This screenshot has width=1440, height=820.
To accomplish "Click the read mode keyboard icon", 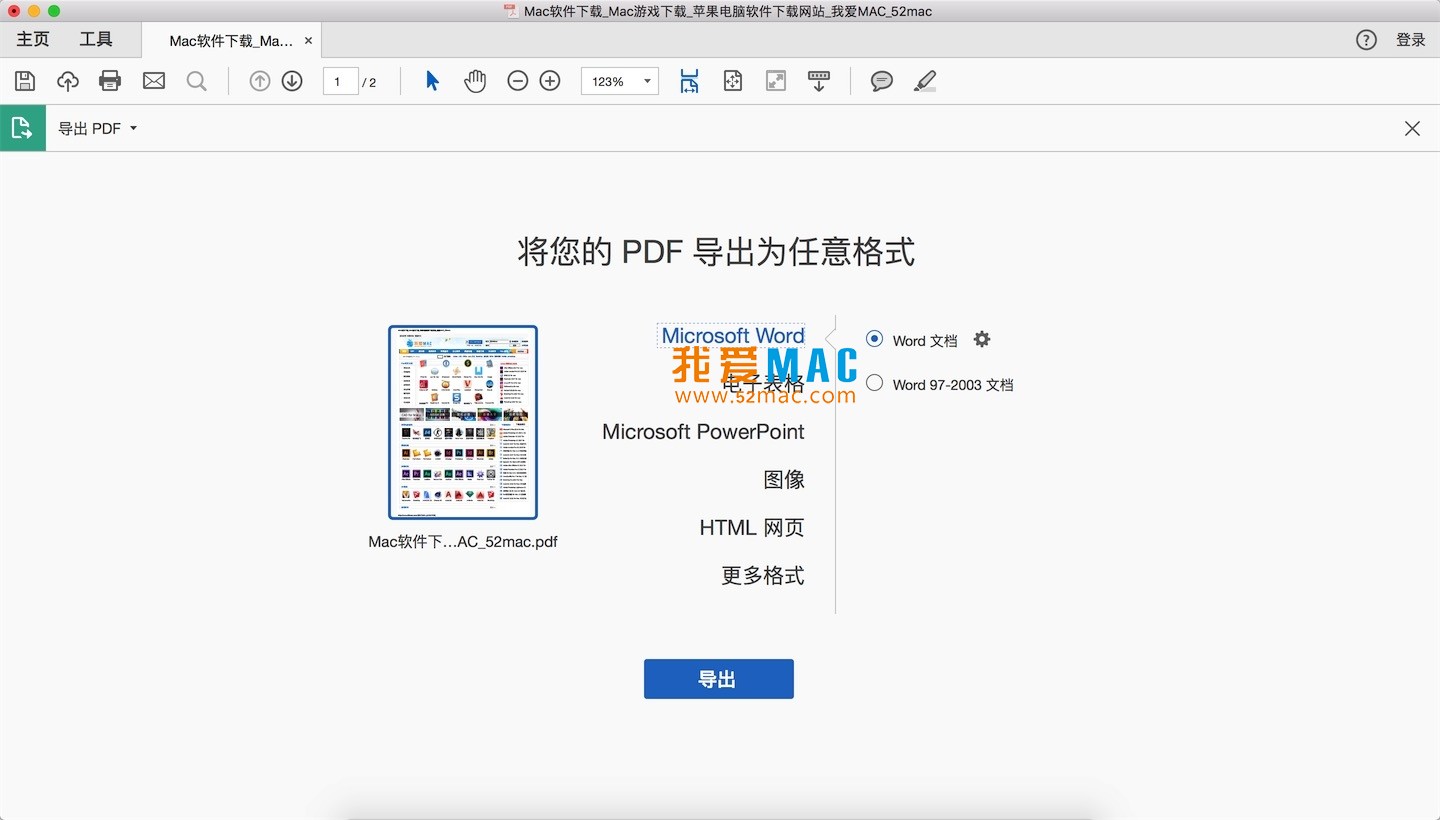I will pyautogui.click(x=819, y=81).
